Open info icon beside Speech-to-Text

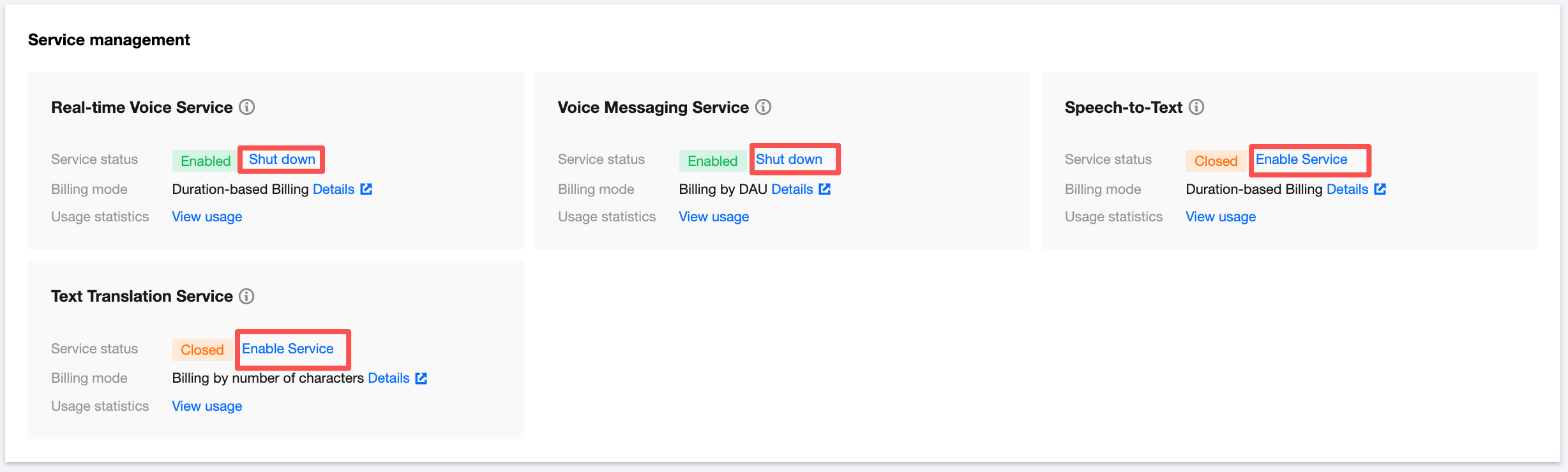[1196, 107]
